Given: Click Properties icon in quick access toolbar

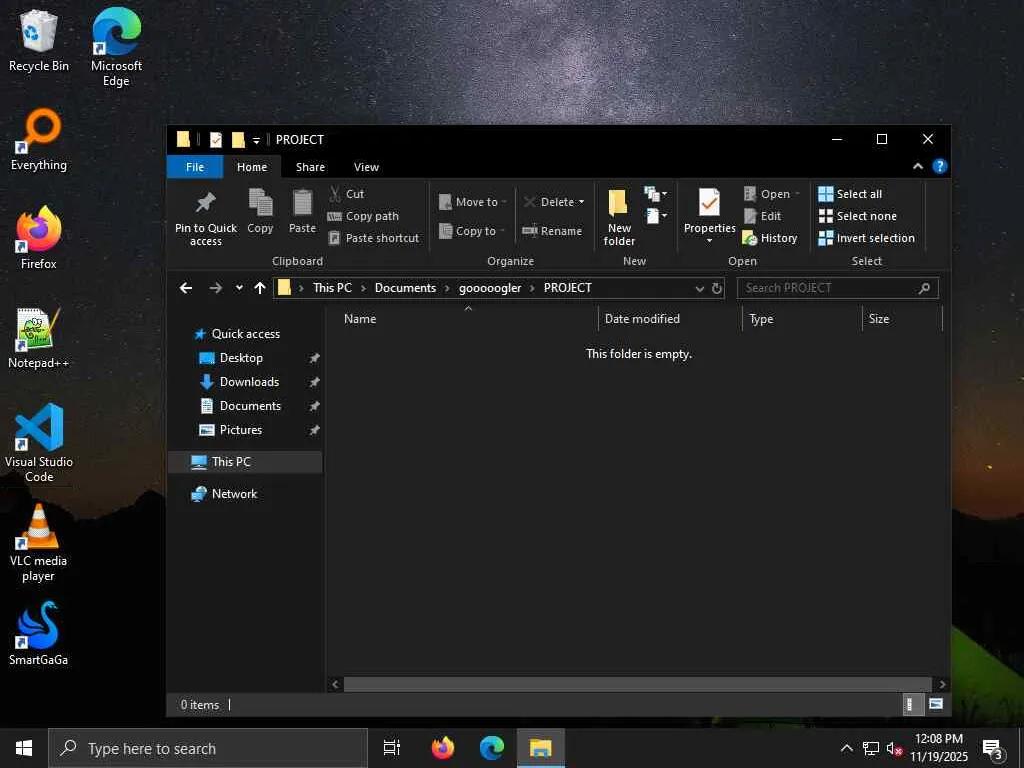Looking at the screenshot, I should pos(216,140).
